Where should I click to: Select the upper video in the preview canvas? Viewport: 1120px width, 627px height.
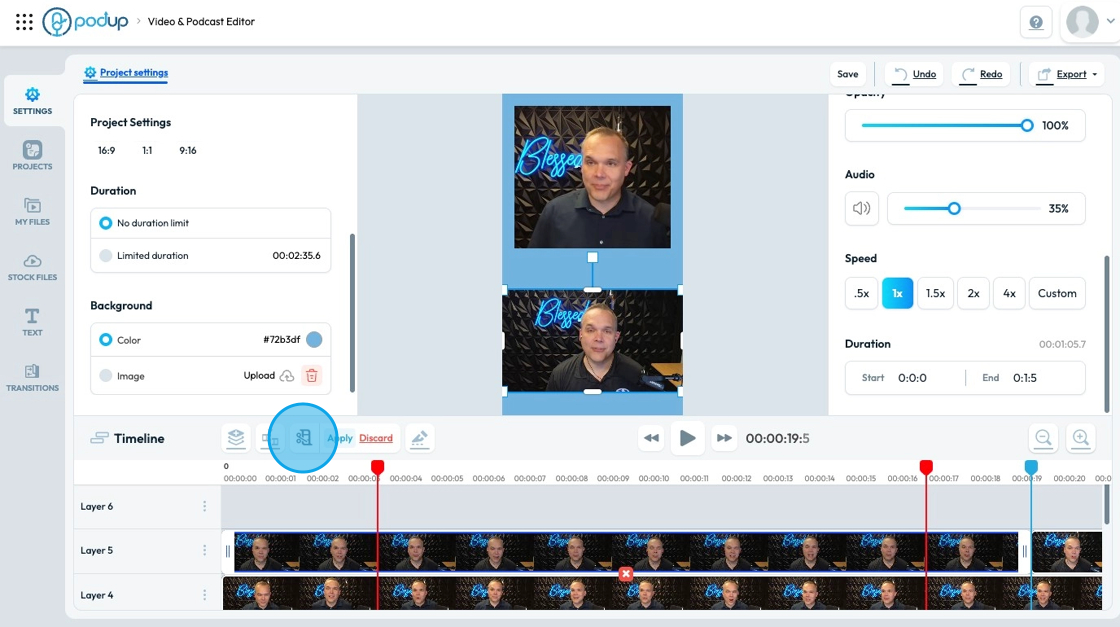click(x=592, y=177)
